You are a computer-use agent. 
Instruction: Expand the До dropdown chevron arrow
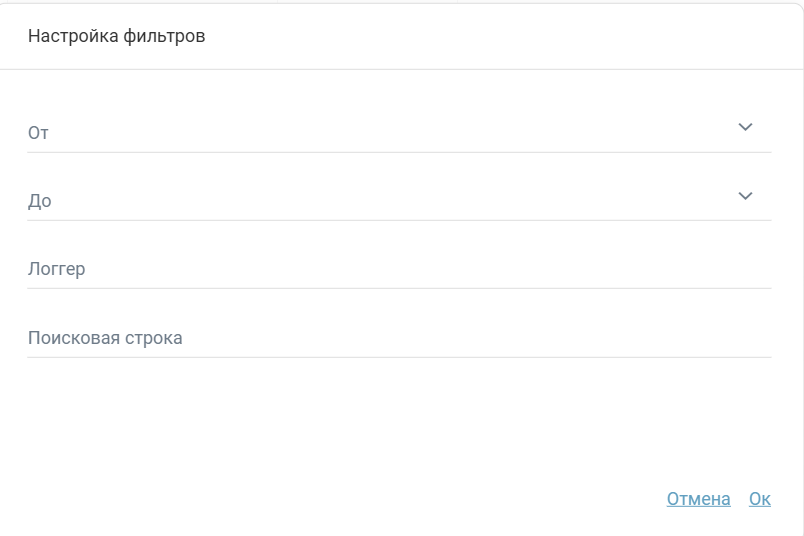click(744, 196)
